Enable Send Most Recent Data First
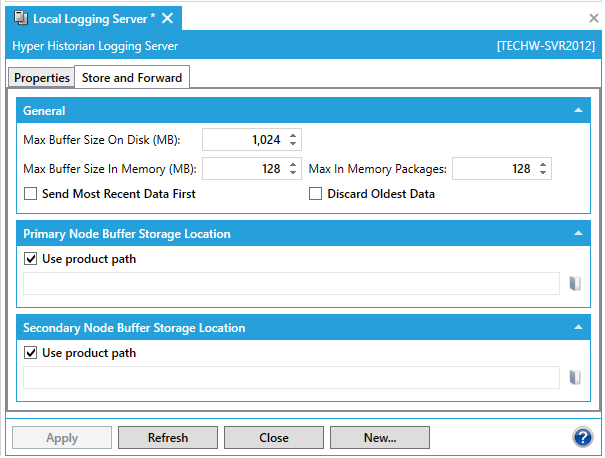This screenshot has width=605, height=458. (31, 194)
